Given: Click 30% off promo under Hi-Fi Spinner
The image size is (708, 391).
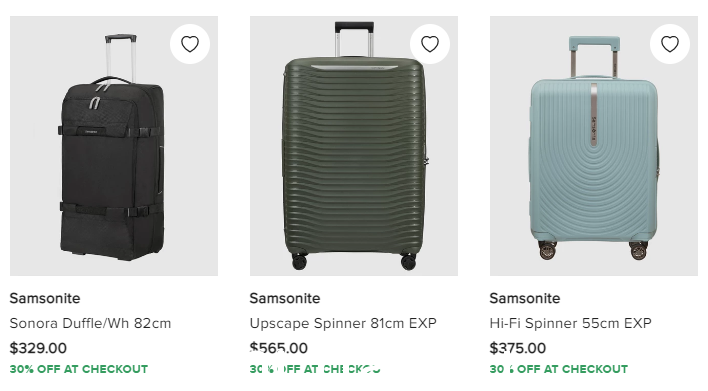Looking at the screenshot, I should pyautogui.click(x=559, y=369).
